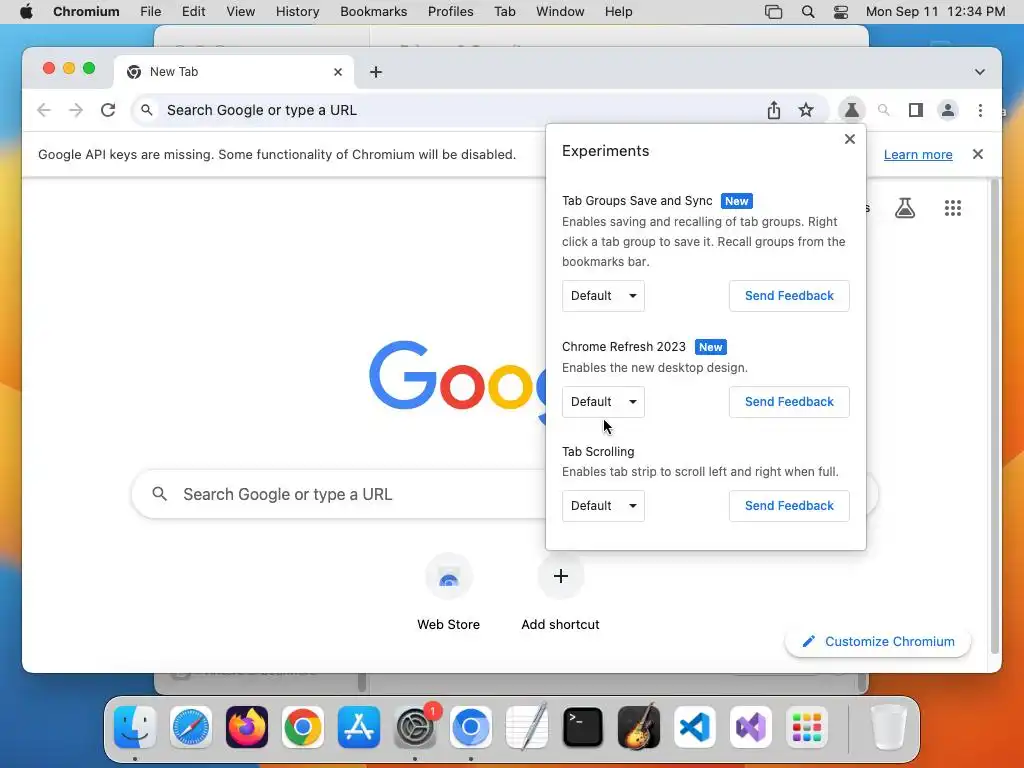Open TextEdit from the Dock
1024x768 pixels.
coord(526,727)
